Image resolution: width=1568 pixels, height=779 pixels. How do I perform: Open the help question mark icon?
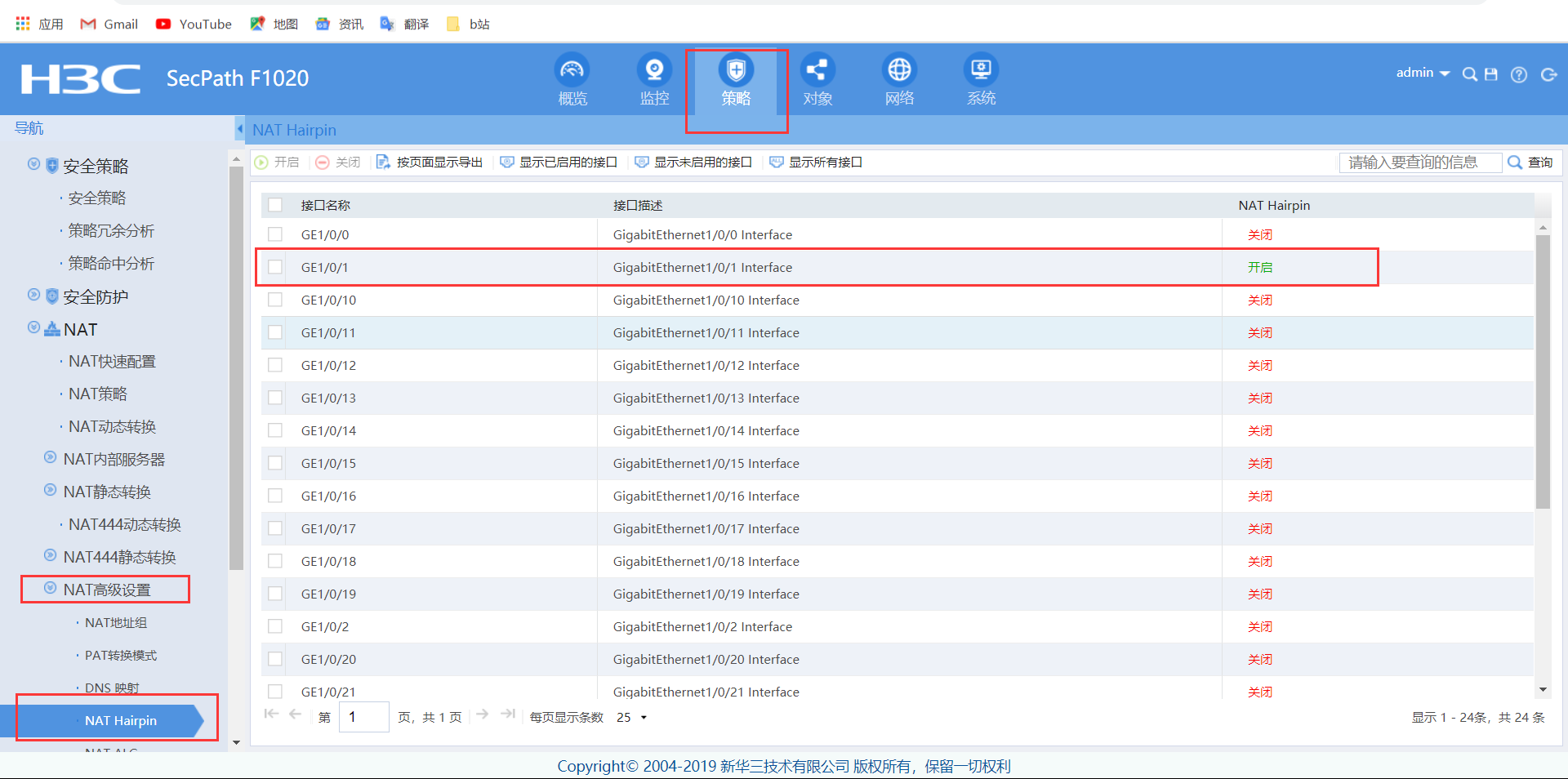pyautogui.click(x=1519, y=74)
